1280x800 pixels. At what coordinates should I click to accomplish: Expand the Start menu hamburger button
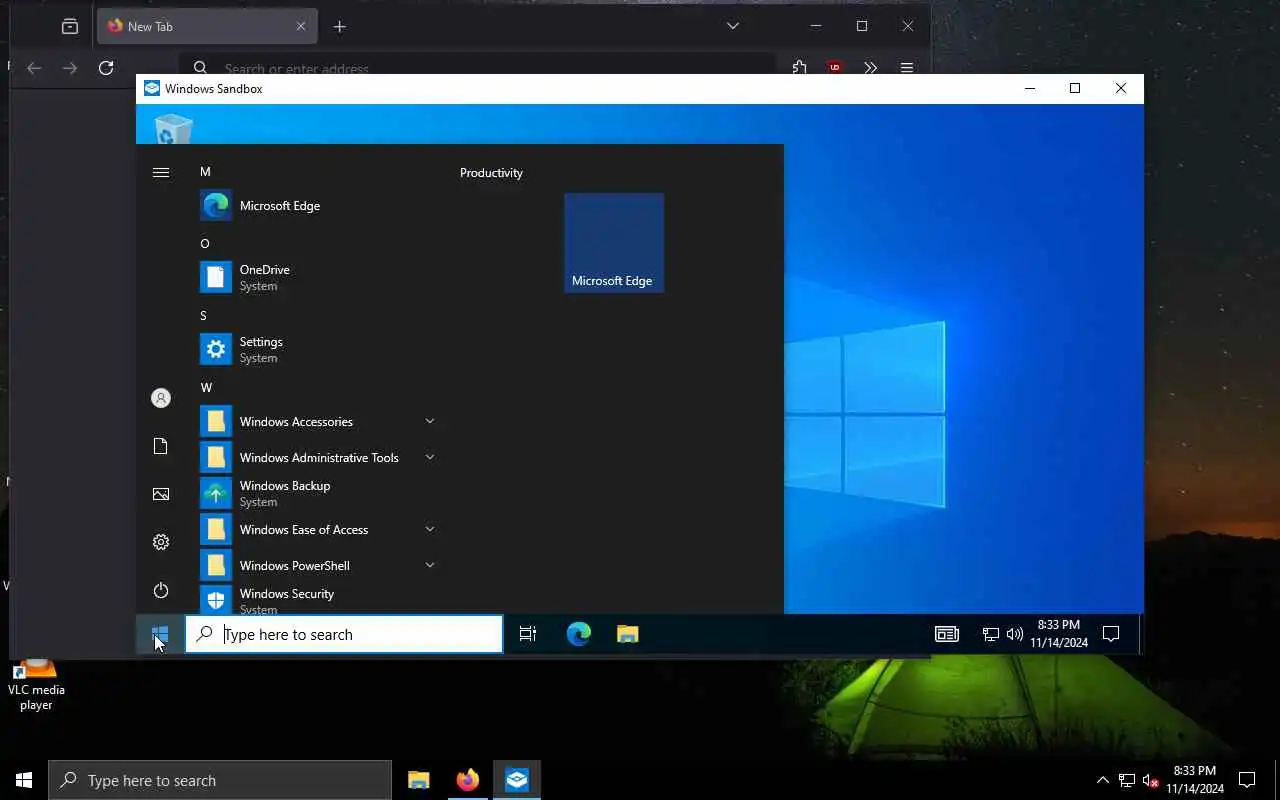coord(160,173)
